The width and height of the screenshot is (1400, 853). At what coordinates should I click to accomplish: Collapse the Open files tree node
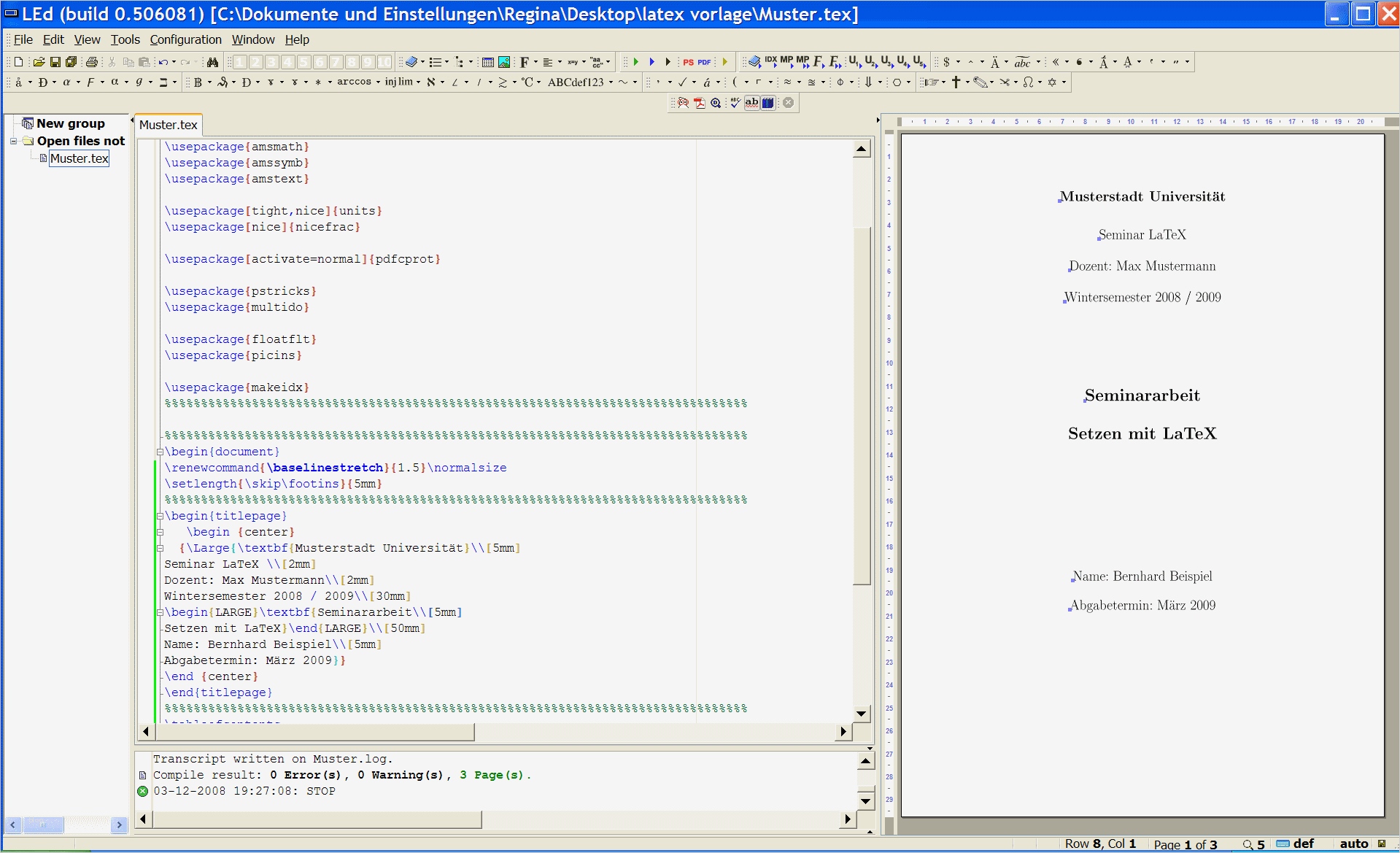click(13, 141)
